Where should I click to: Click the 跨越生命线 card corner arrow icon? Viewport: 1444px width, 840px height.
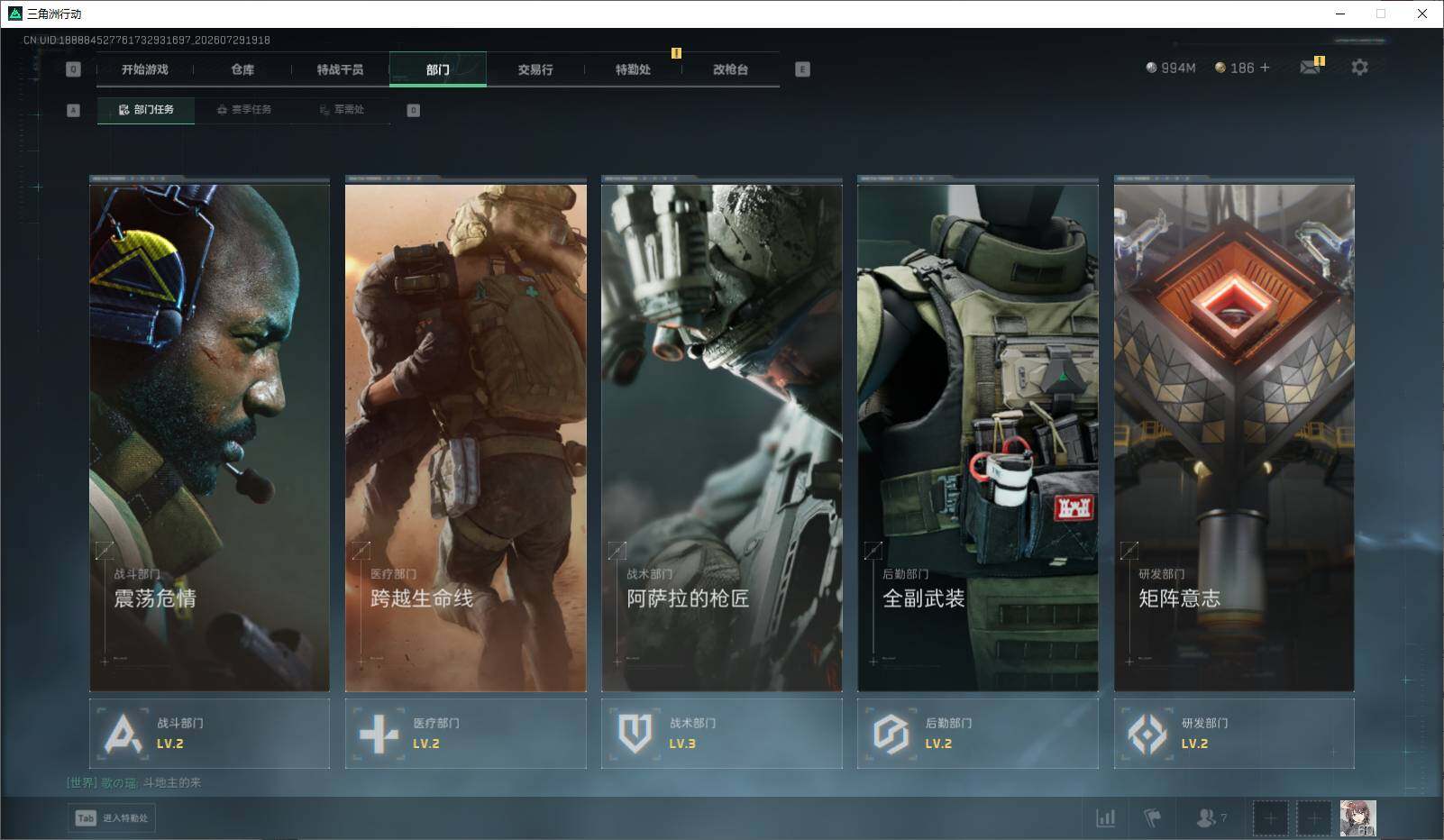361,550
